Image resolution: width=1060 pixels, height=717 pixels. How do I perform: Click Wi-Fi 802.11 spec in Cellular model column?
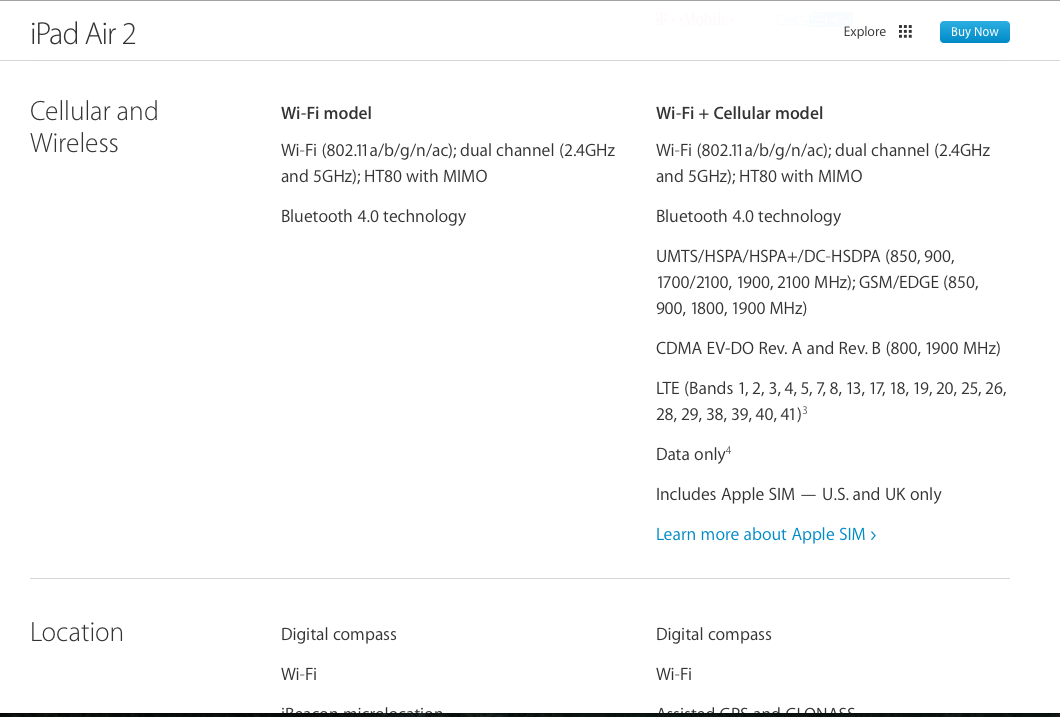coord(823,164)
